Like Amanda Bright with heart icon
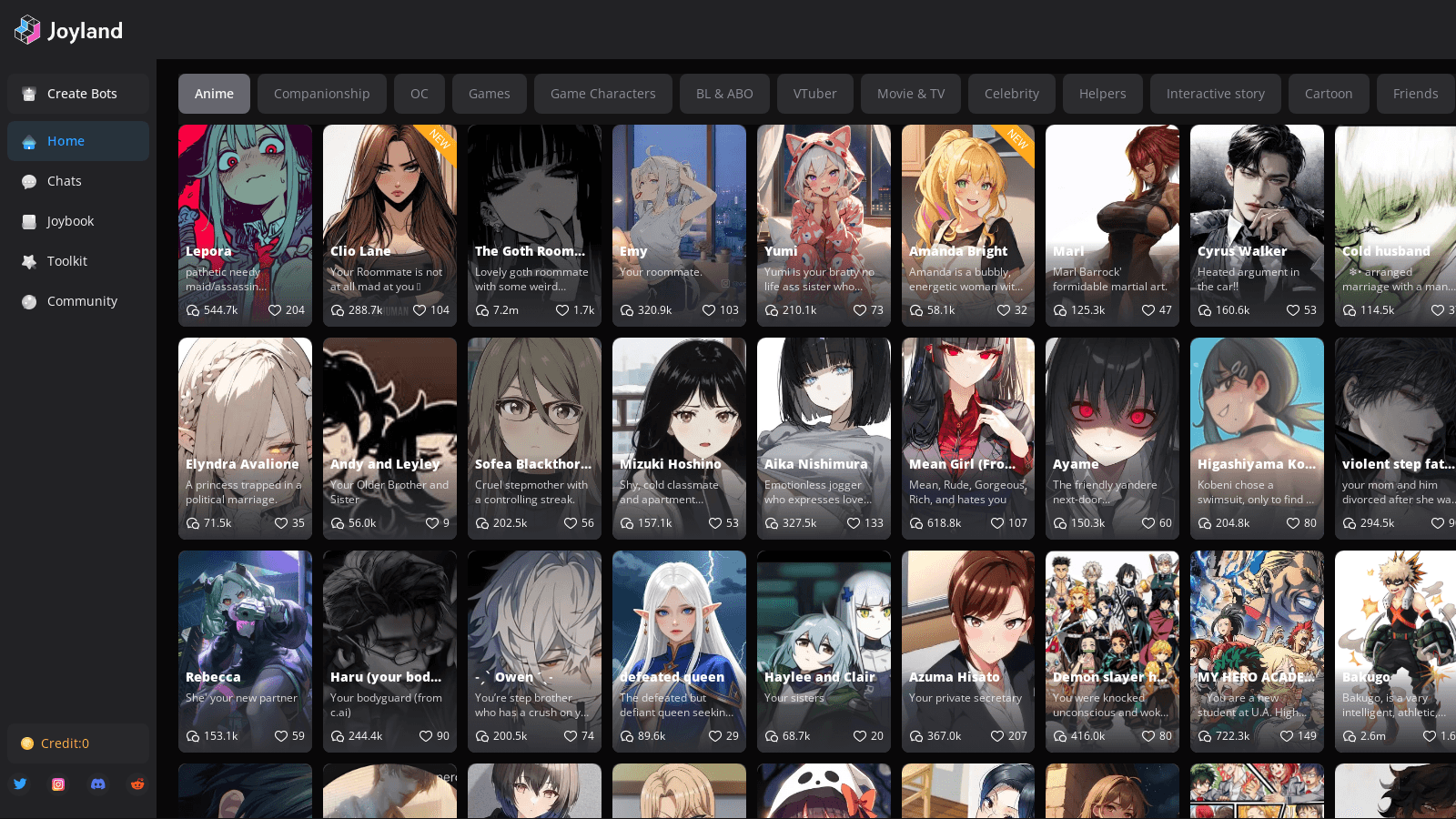Screen dimensions: 1456x819 click(1003, 310)
